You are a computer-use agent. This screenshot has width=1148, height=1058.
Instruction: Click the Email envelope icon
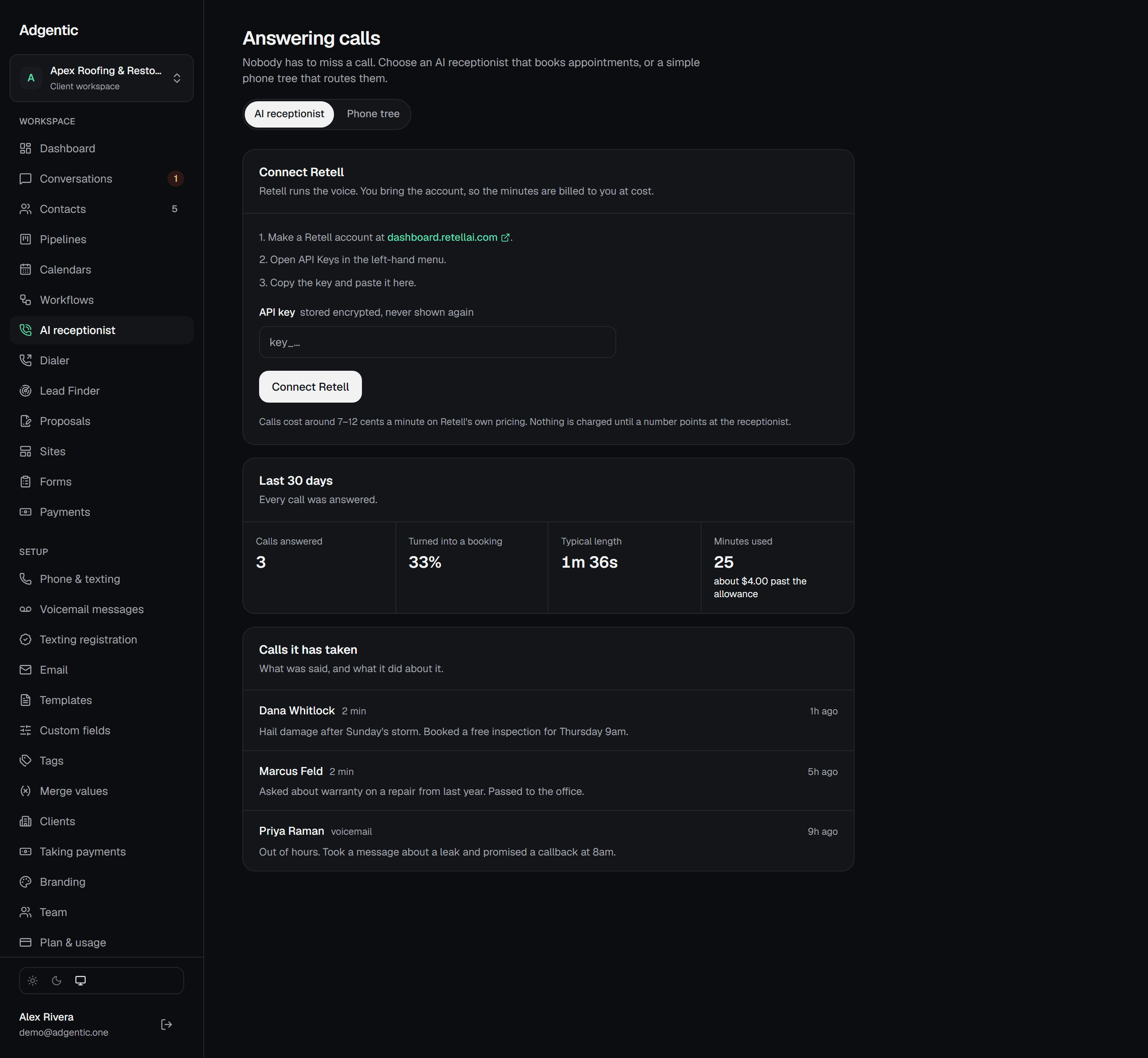[x=25, y=670]
